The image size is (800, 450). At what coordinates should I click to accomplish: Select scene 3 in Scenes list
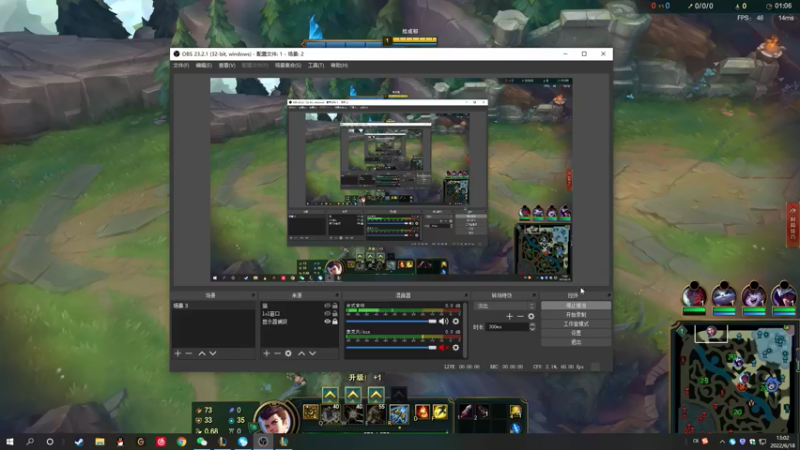tap(213, 306)
